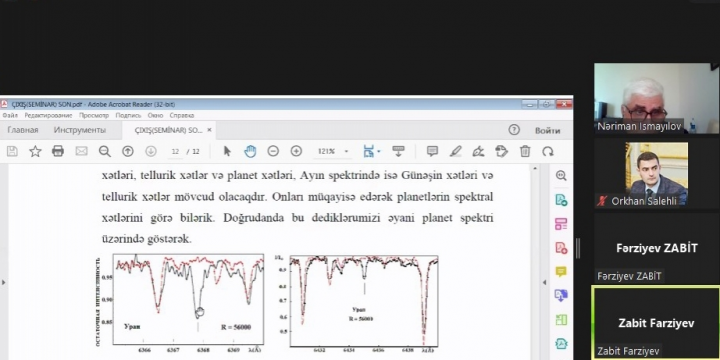Go to previous page with the up arrow
The height and width of the screenshot is (360, 720).
tap(128, 151)
